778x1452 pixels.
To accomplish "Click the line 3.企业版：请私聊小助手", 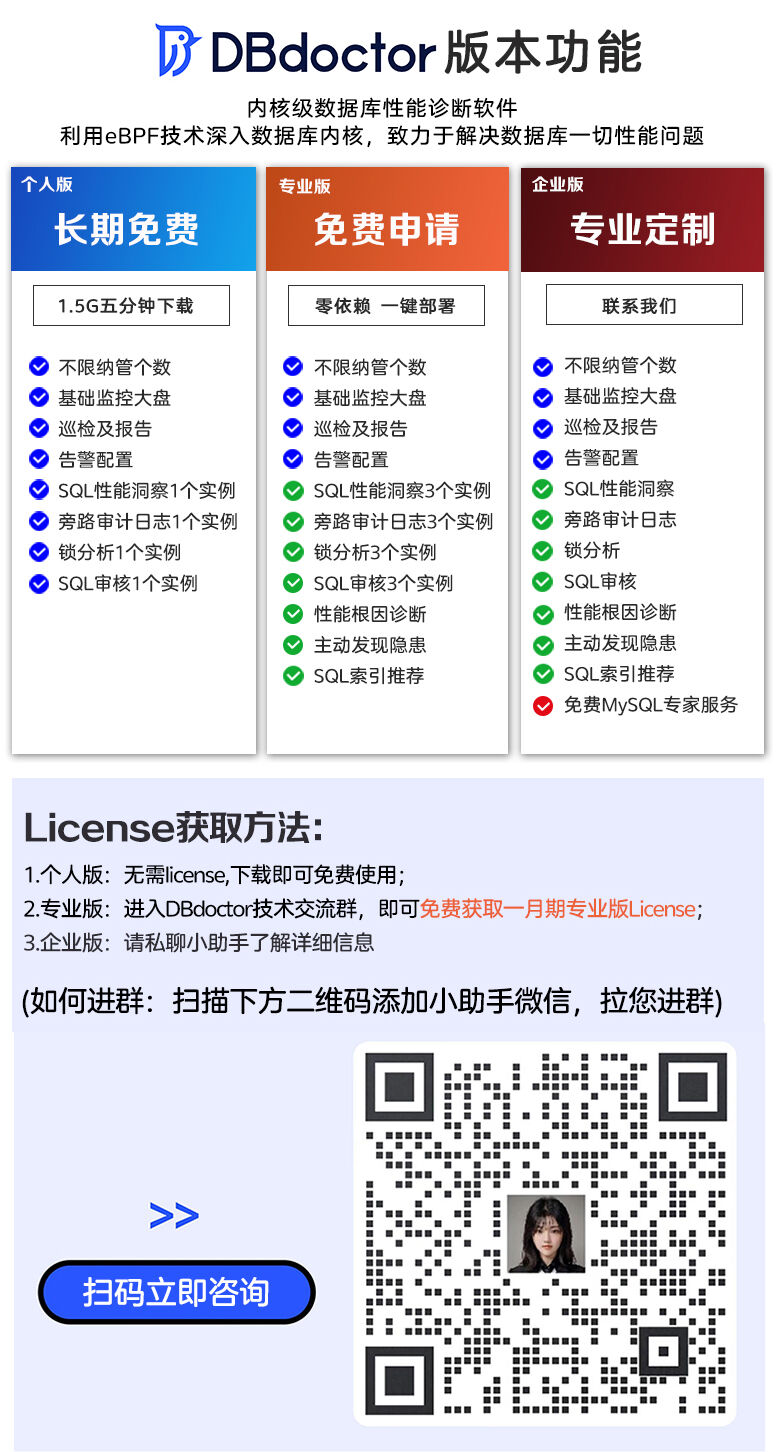I will 199,942.
